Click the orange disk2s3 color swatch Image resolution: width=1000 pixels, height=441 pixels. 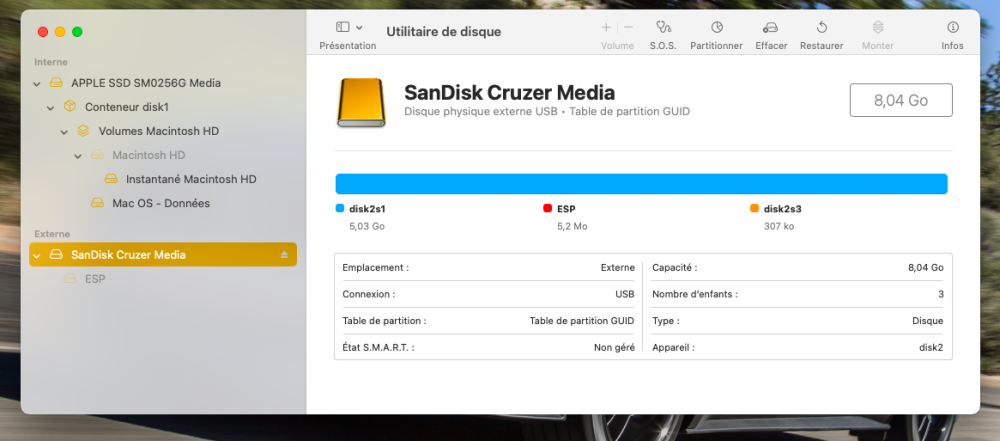coord(754,208)
